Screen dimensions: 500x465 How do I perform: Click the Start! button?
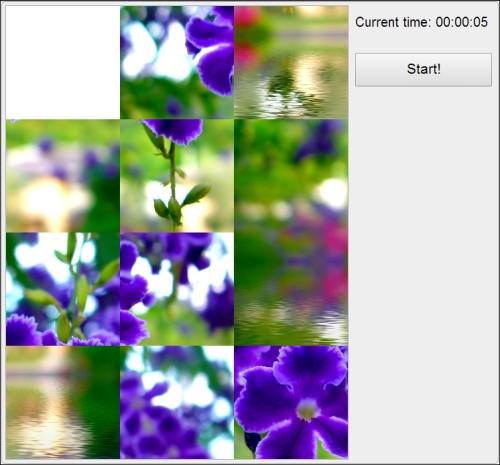click(423, 70)
